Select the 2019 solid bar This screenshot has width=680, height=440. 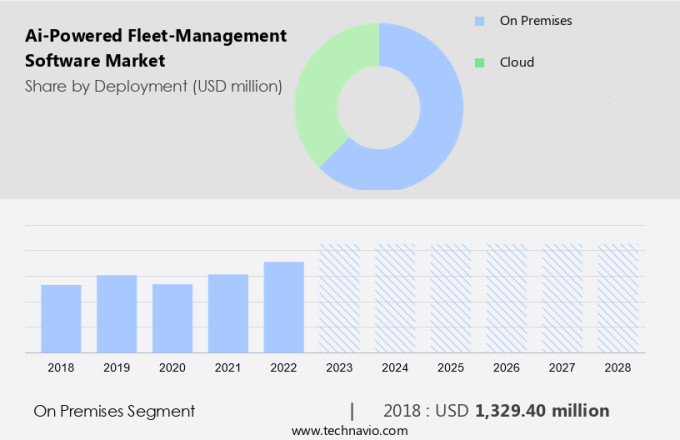tap(117, 313)
